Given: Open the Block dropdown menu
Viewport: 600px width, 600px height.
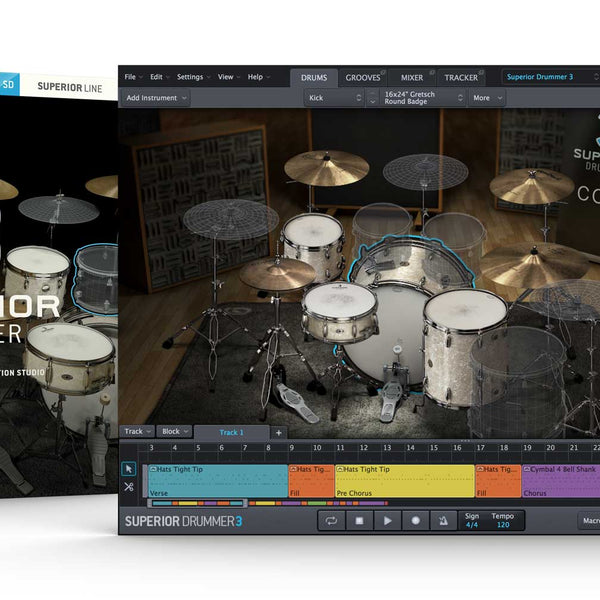Looking at the screenshot, I should click(175, 432).
